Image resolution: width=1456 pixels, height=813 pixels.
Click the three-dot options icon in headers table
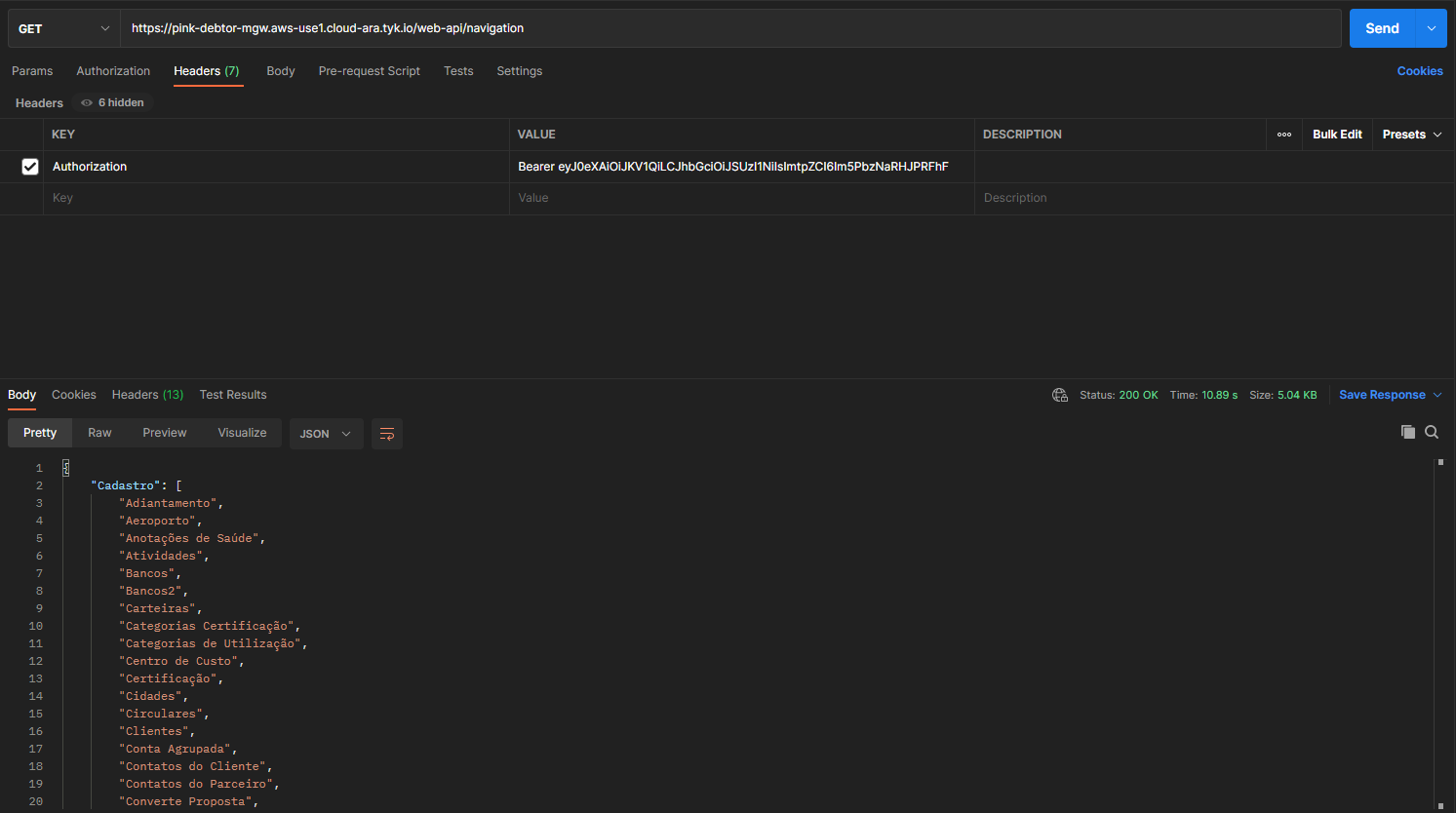tap(1283, 135)
